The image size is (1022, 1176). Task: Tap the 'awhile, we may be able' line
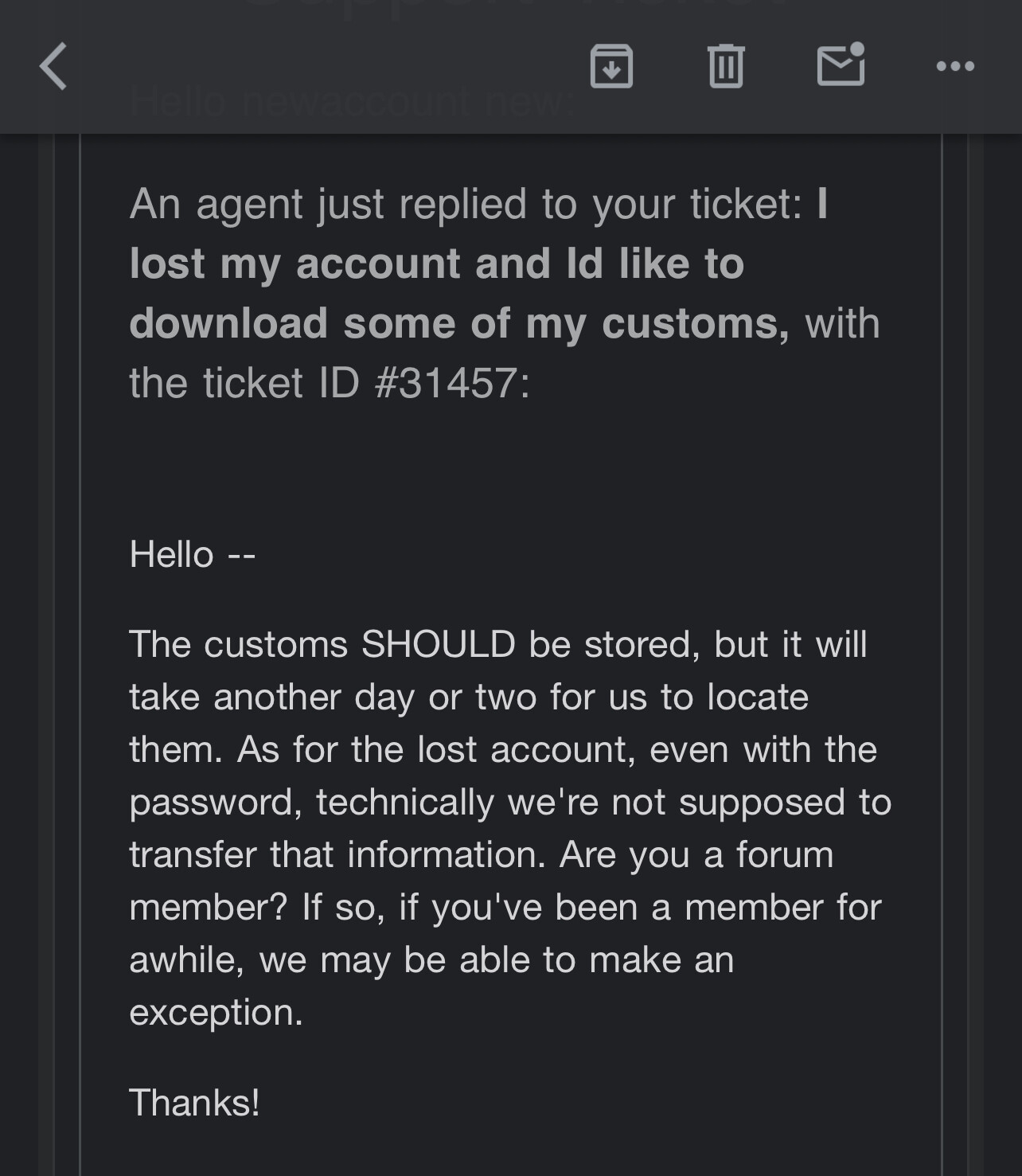click(431, 959)
